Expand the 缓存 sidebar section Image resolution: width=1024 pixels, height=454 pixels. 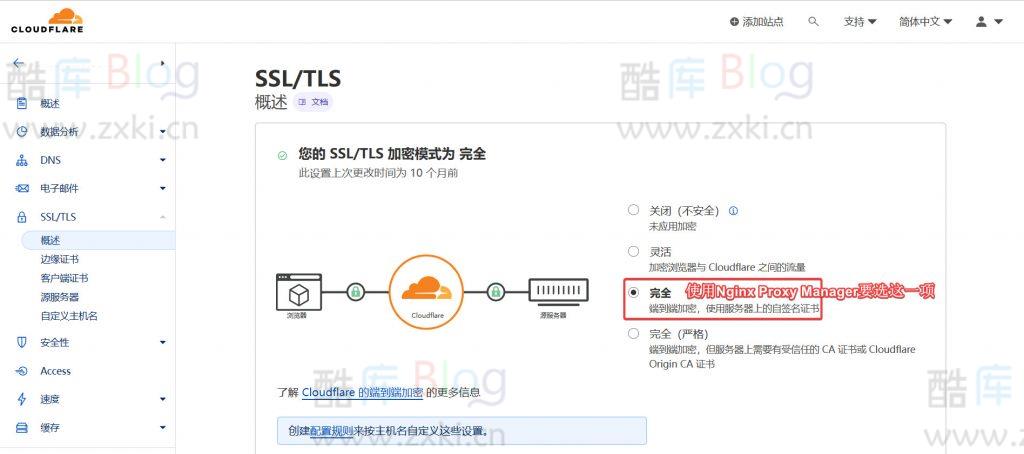[163, 428]
